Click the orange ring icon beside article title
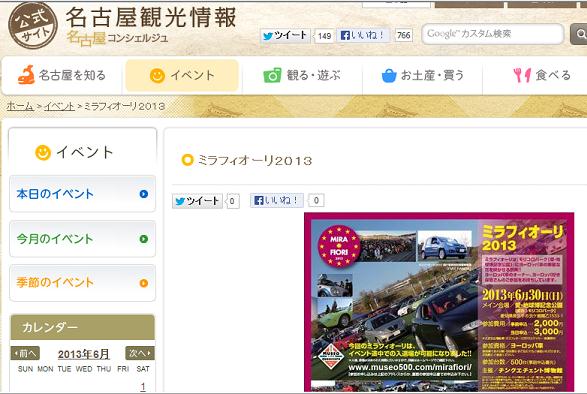Screen dimensions: 587x394 187,160
